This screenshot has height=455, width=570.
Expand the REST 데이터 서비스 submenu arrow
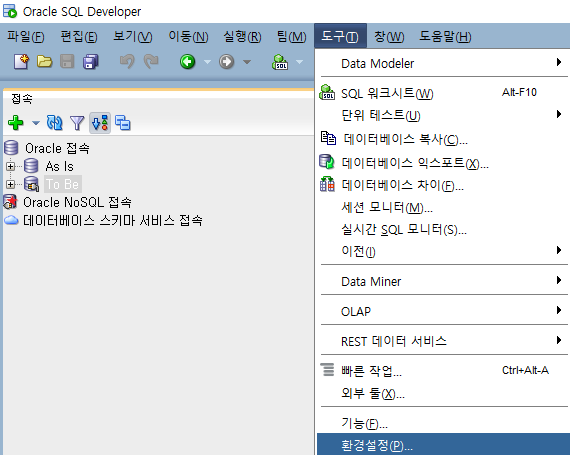[x=559, y=340]
